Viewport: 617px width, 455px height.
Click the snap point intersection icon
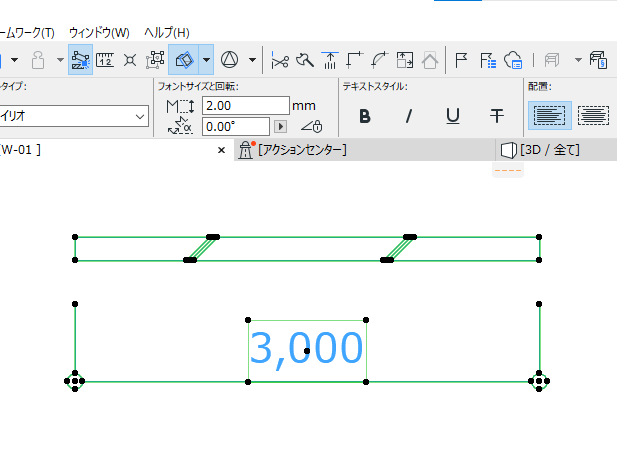[x=130, y=60]
